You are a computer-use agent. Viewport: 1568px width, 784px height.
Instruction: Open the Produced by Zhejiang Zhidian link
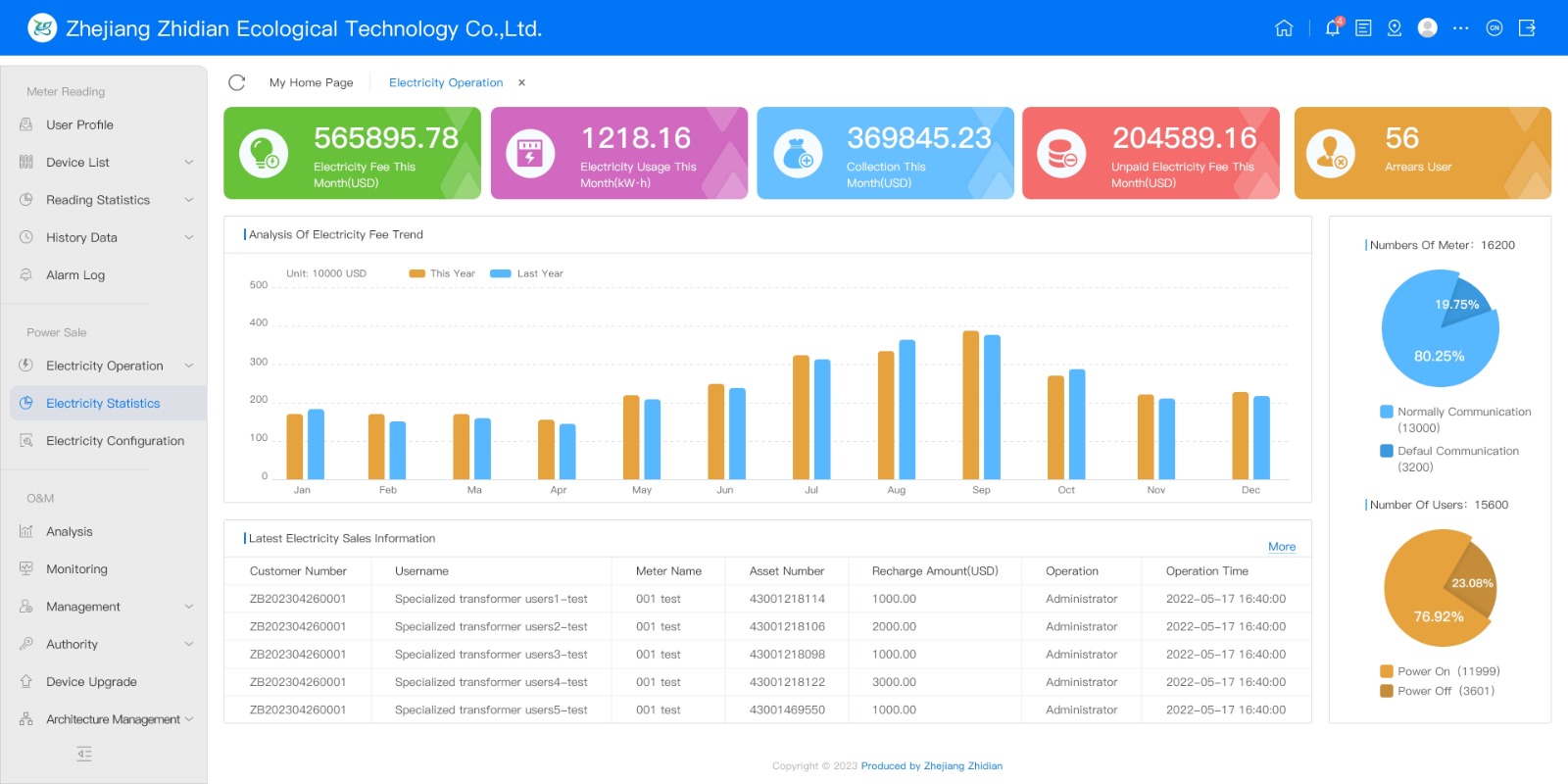[x=931, y=766]
